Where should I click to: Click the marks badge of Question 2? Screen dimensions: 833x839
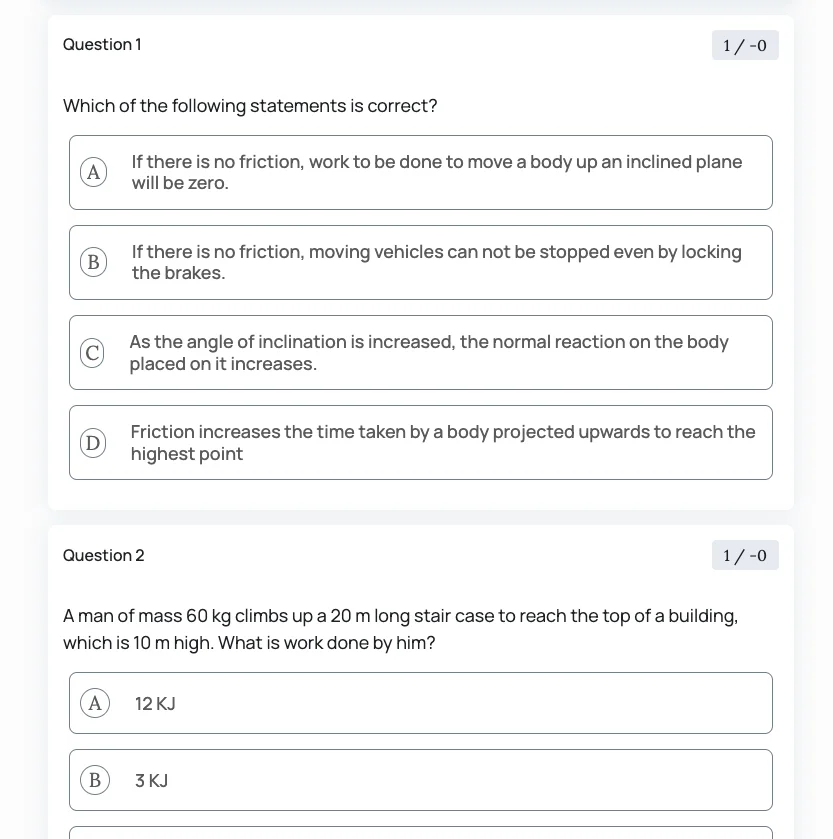[745, 556]
